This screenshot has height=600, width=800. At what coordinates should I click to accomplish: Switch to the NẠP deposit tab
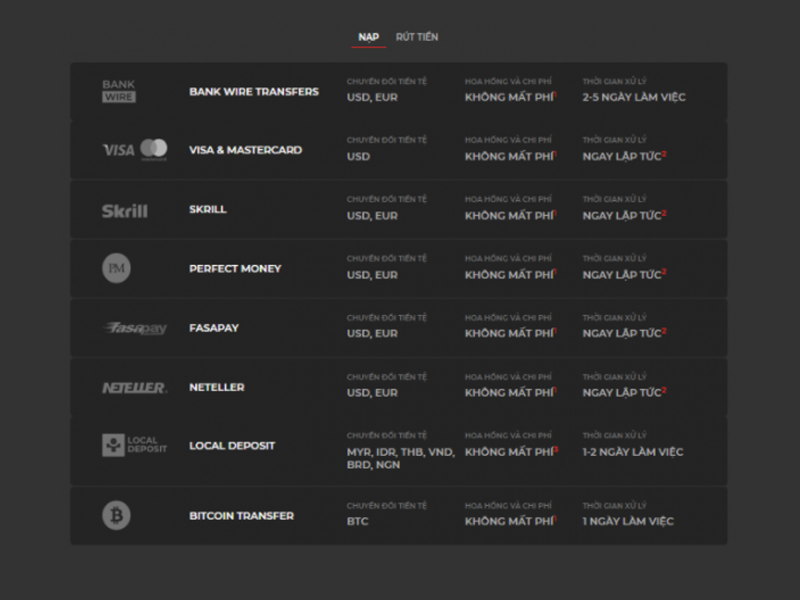[x=368, y=37]
